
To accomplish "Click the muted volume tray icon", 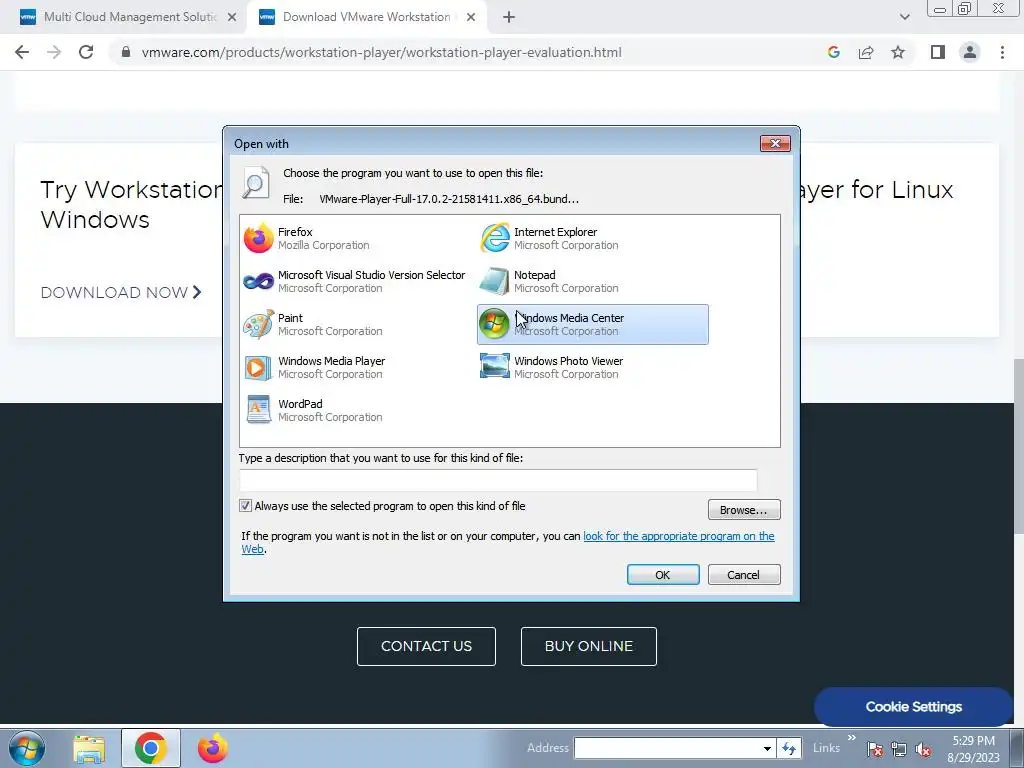I will [x=923, y=750].
